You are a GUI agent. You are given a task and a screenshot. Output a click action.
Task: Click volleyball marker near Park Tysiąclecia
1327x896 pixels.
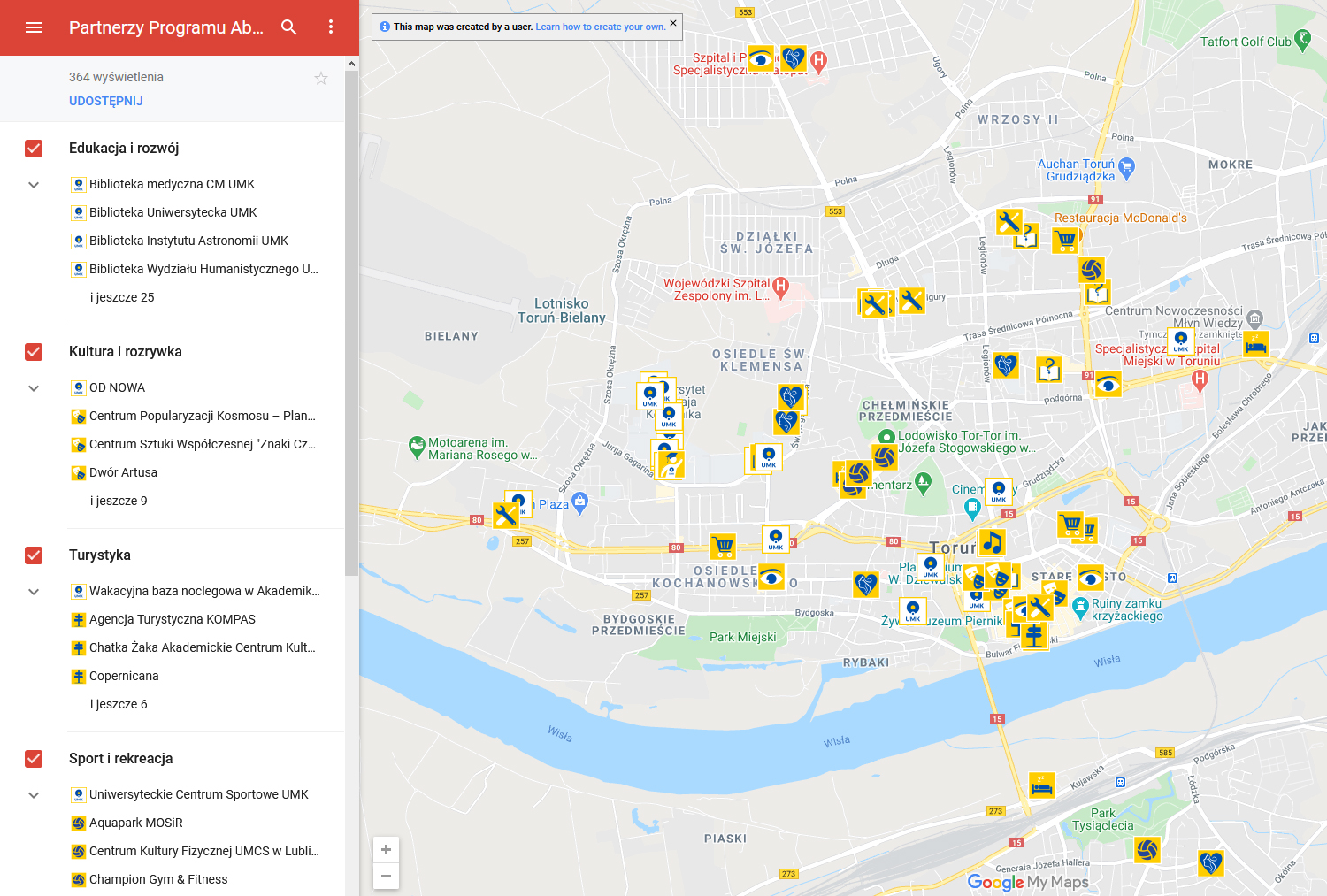tap(1147, 850)
